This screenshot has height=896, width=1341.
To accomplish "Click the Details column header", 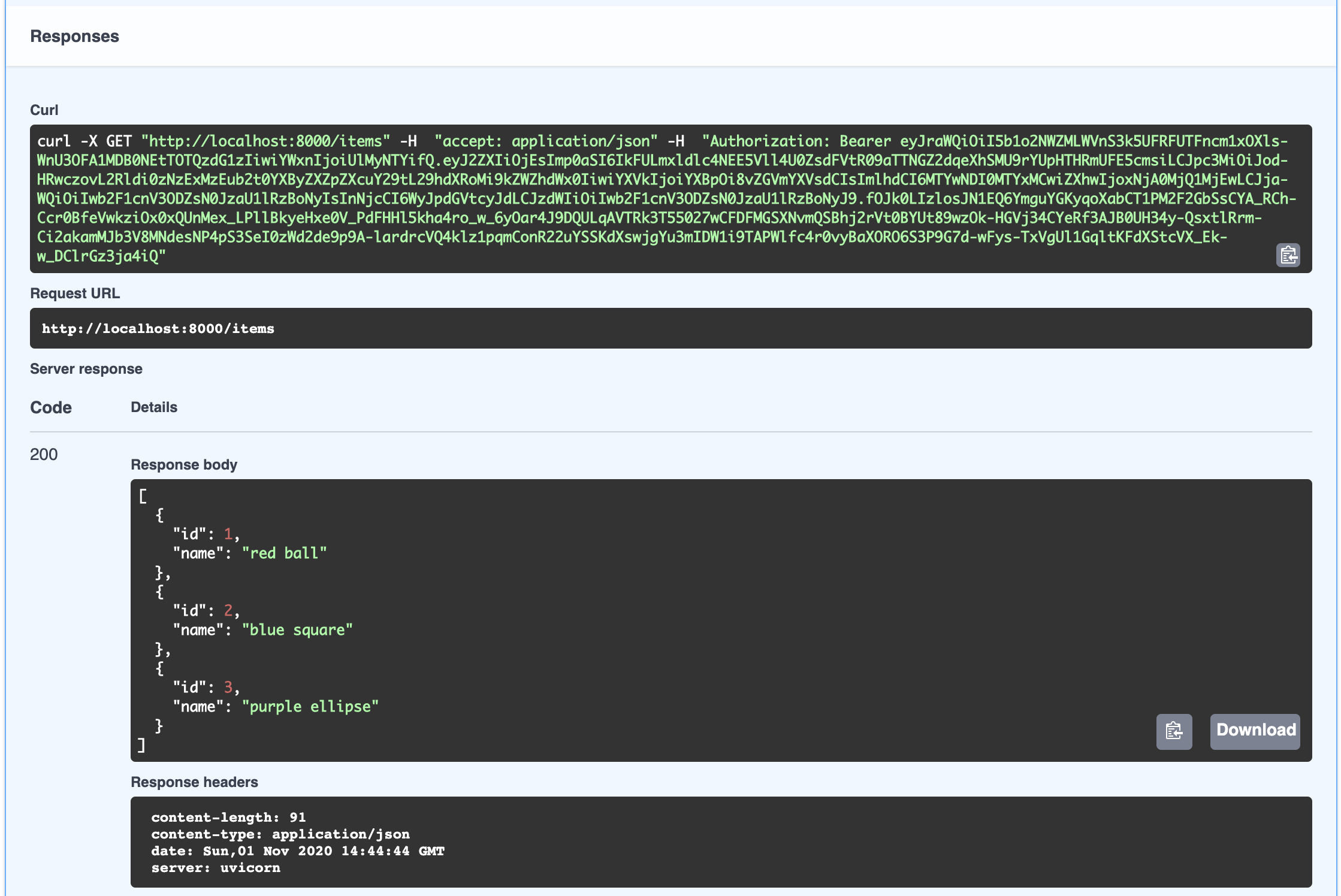I will (154, 407).
